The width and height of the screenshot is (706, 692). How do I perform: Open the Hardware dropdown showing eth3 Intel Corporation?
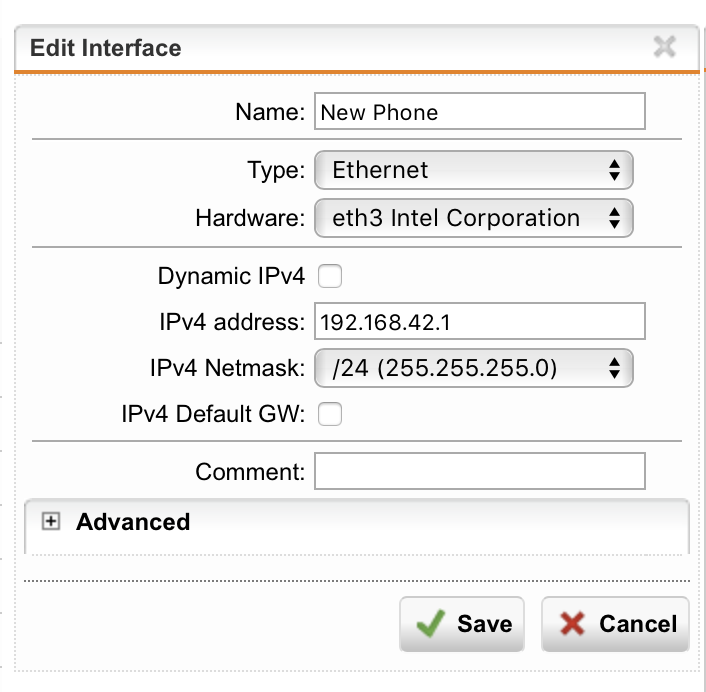pos(474,217)
